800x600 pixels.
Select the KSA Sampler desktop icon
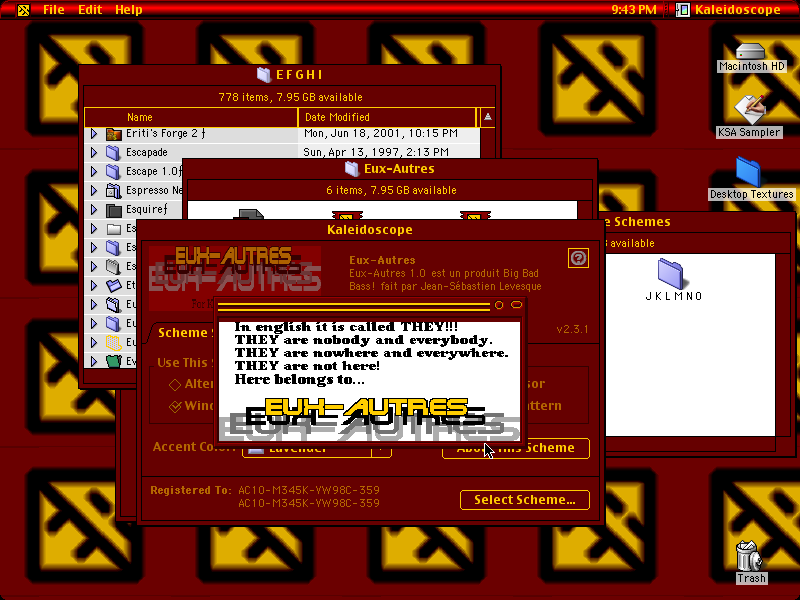pyautogui.click(x=749, y=109)
